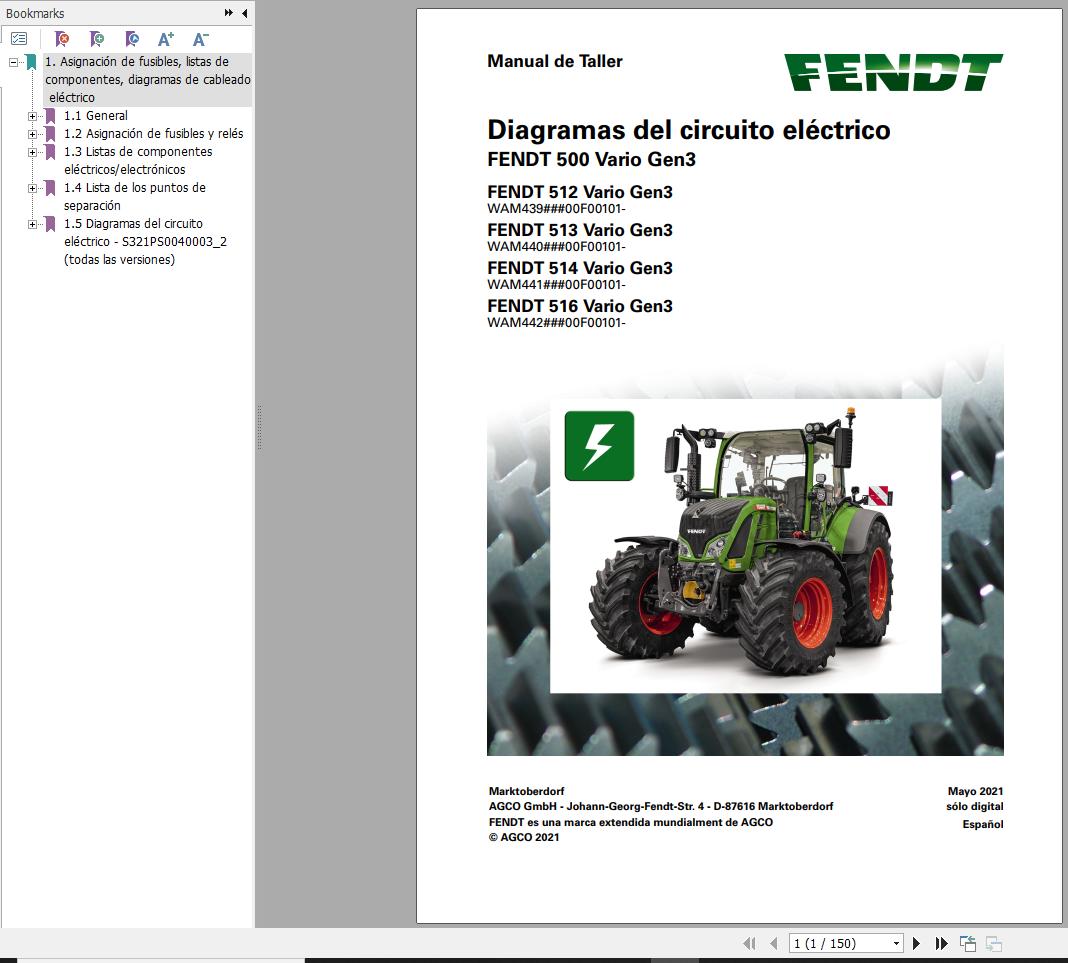Increase bookmark font size with A+
The width and height of the screenshot is (1068, 963).
166,40
